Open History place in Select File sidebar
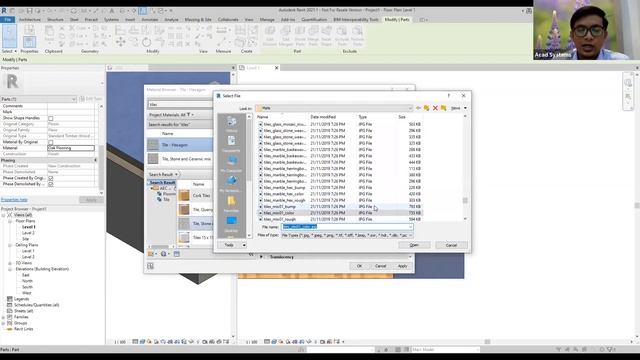 pyautogui.click(x=231, y=124)
